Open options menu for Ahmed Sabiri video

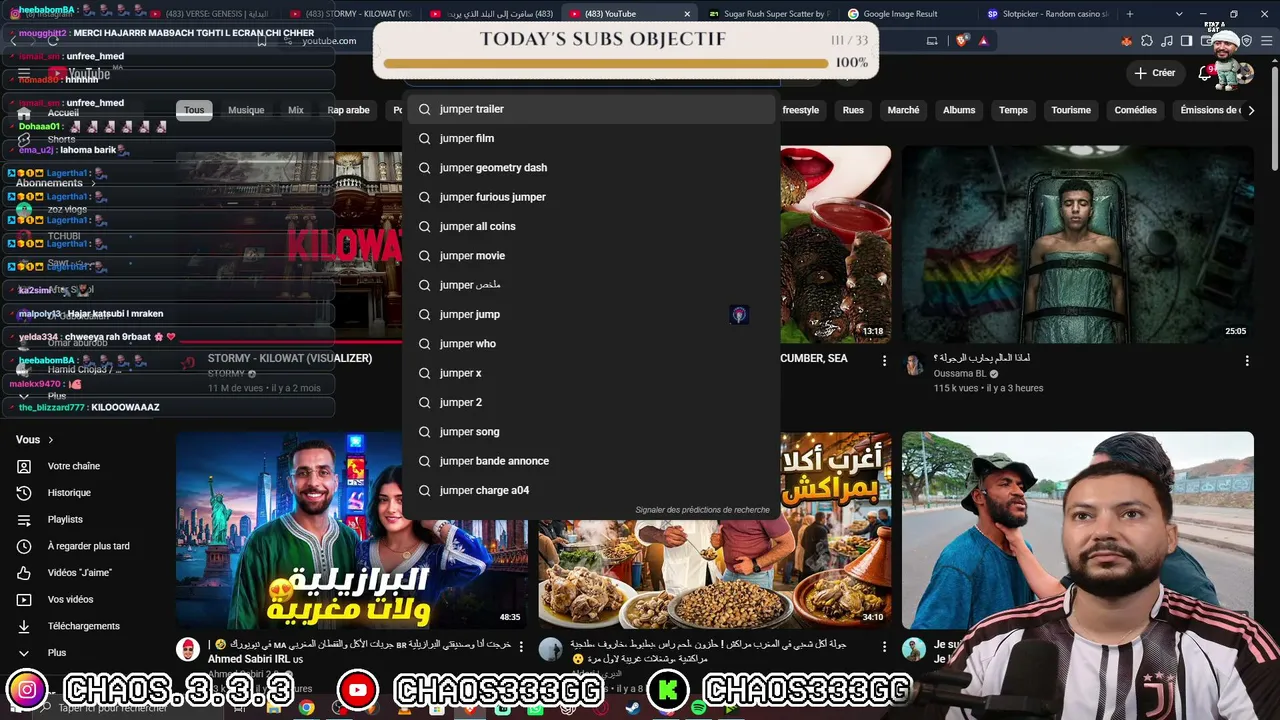point(523,647)
